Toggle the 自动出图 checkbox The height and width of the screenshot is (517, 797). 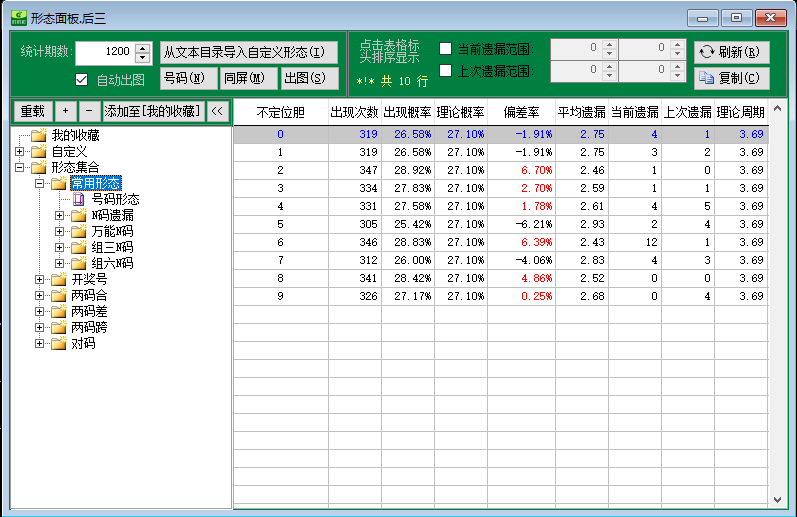point(82,80)
